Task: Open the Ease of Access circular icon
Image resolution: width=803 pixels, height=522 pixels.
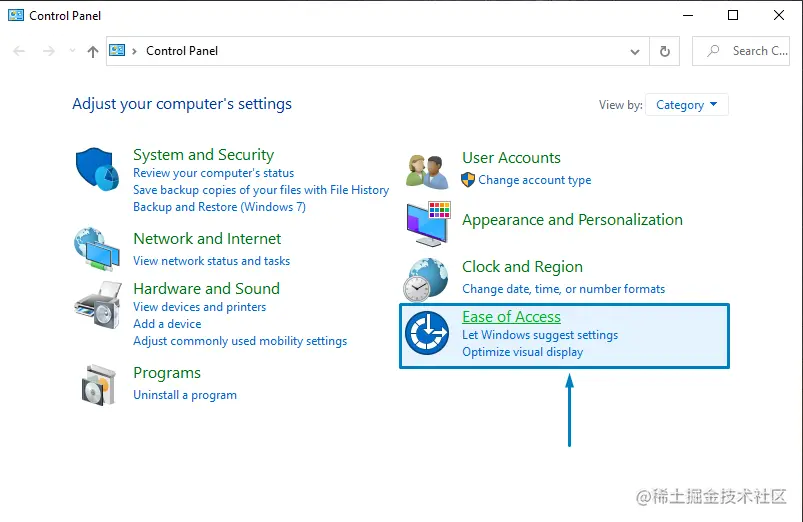Action: (427, 333)
